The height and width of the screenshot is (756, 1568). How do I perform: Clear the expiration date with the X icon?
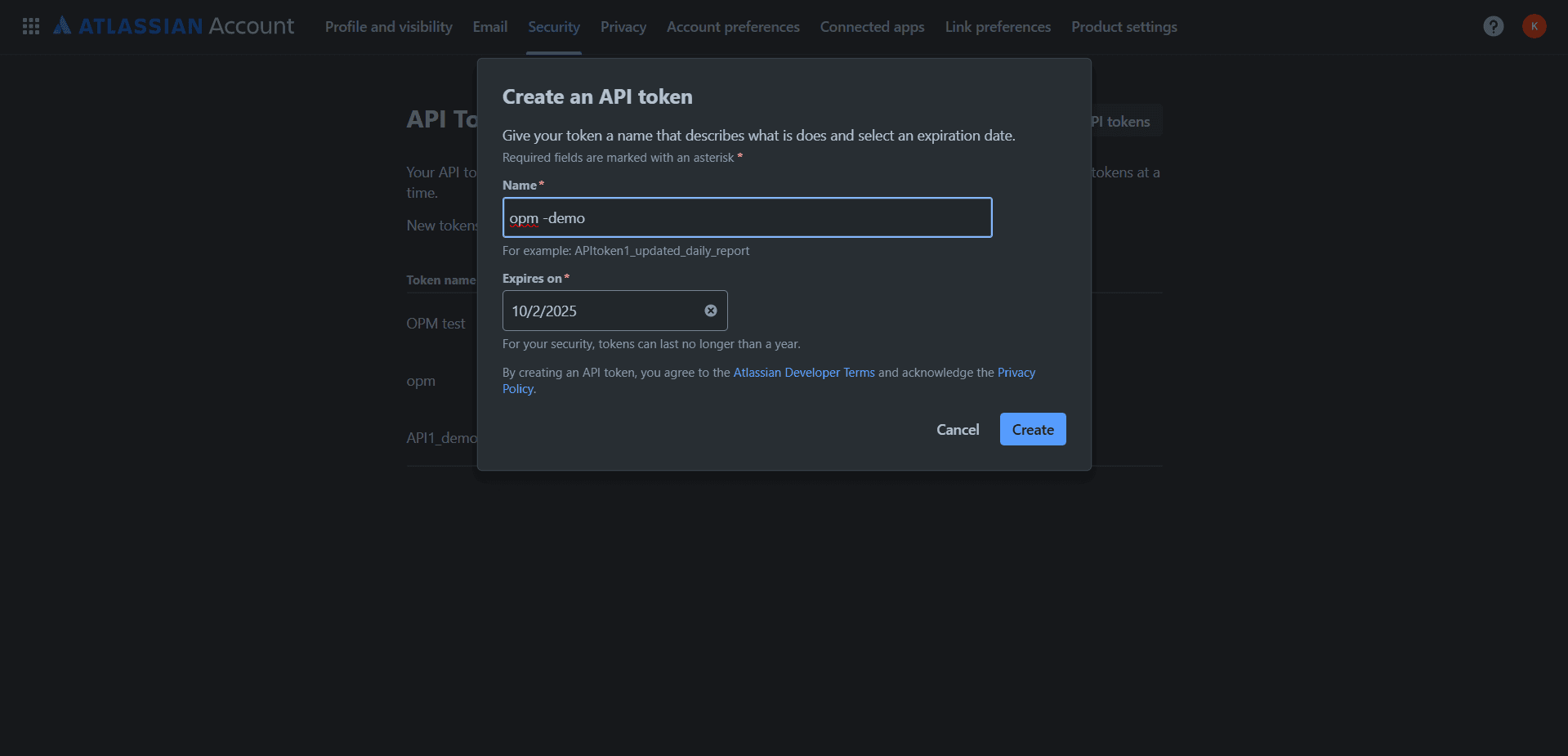(x=711, y=311)
